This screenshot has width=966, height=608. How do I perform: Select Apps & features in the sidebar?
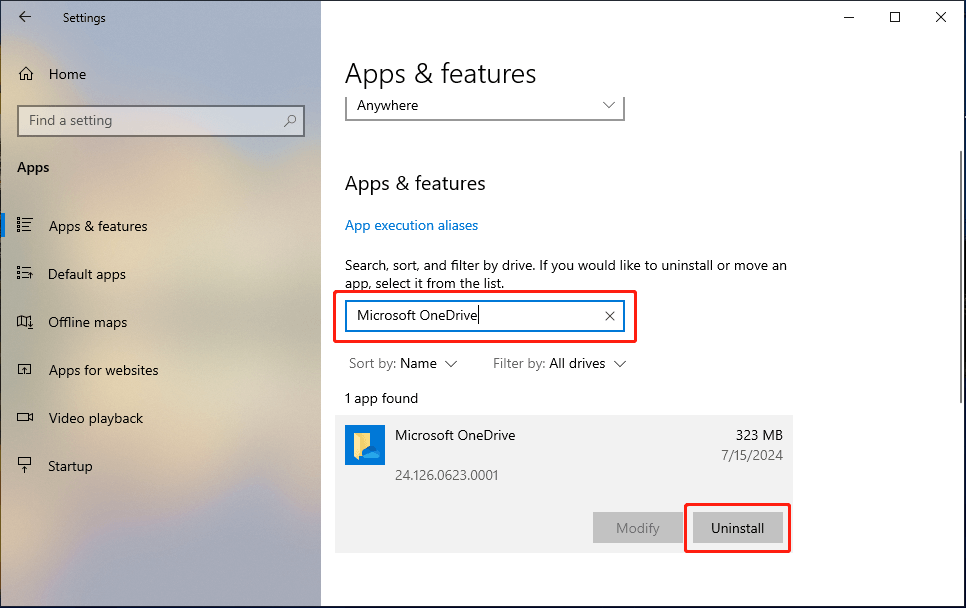coord(160,226)
